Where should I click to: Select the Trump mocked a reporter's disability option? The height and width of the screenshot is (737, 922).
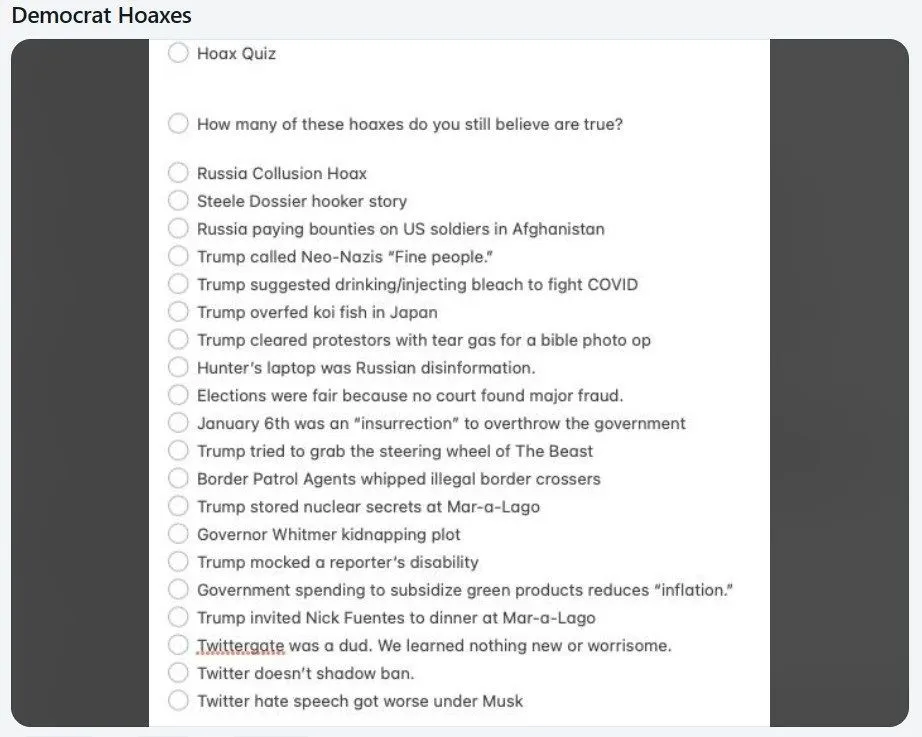coord(178,562)
